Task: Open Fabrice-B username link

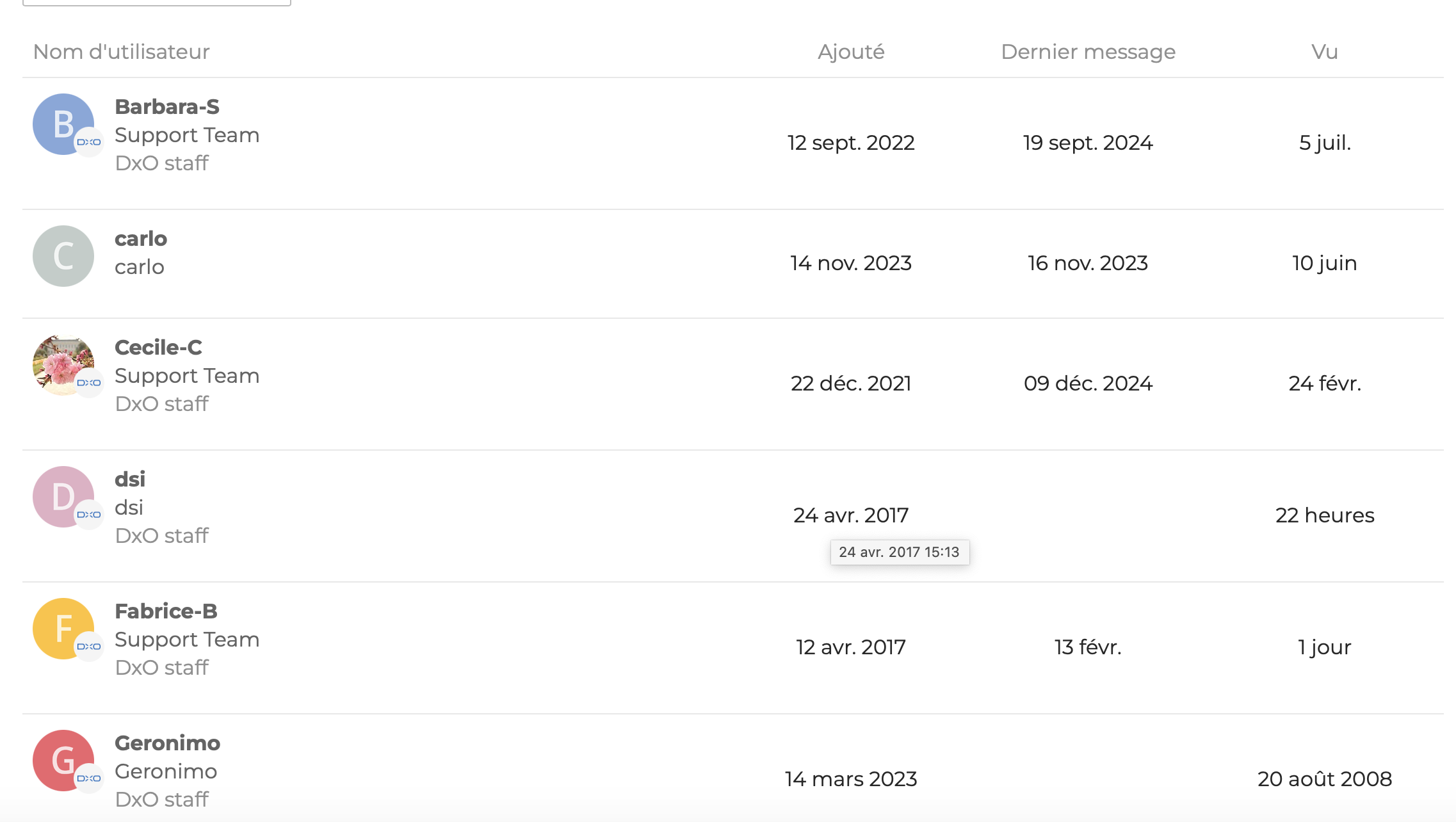Action: pyautogui.click(x=166, y=611)
